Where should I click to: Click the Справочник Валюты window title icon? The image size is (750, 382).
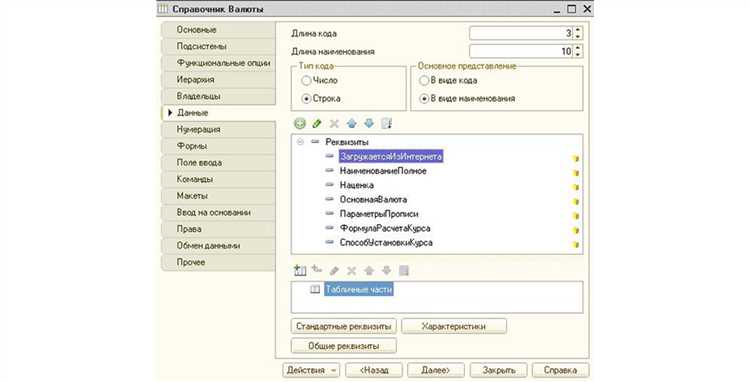[x=163, y=9]
